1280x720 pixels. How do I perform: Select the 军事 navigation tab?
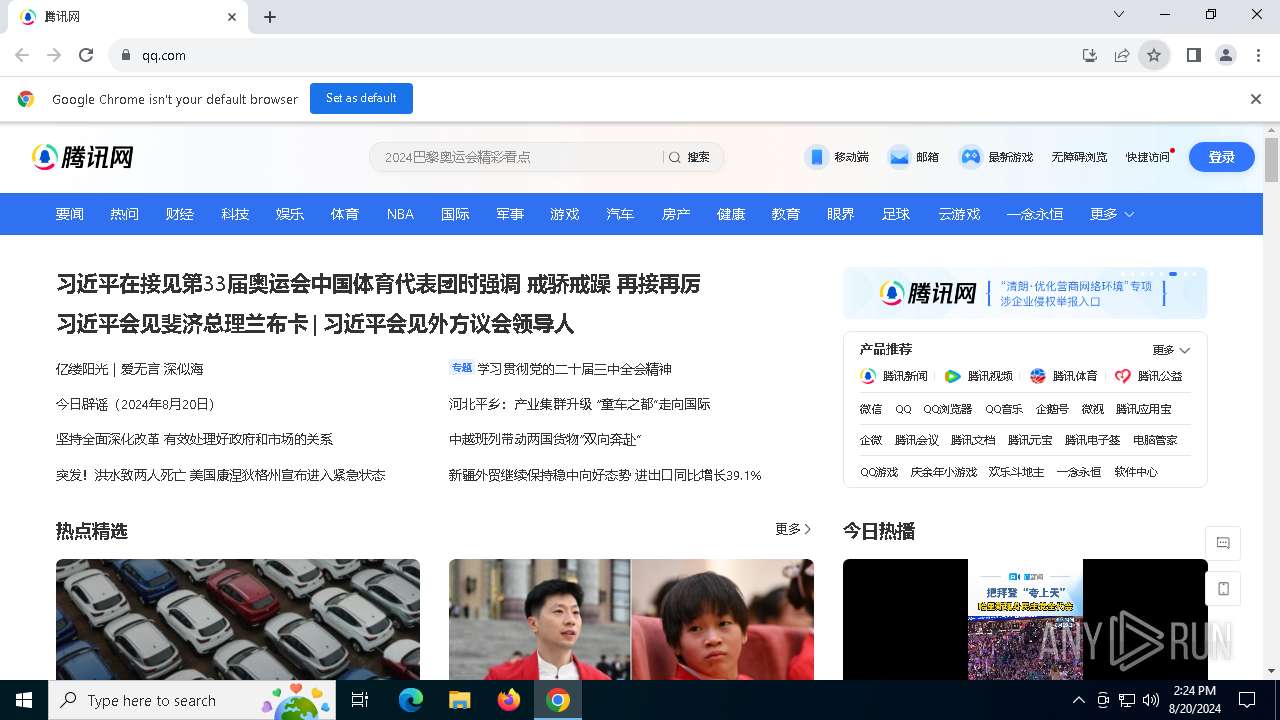510,214
